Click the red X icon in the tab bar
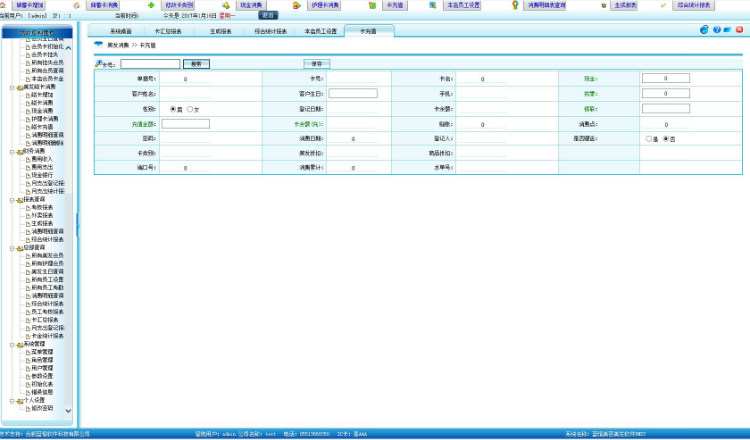 (739, 30)
